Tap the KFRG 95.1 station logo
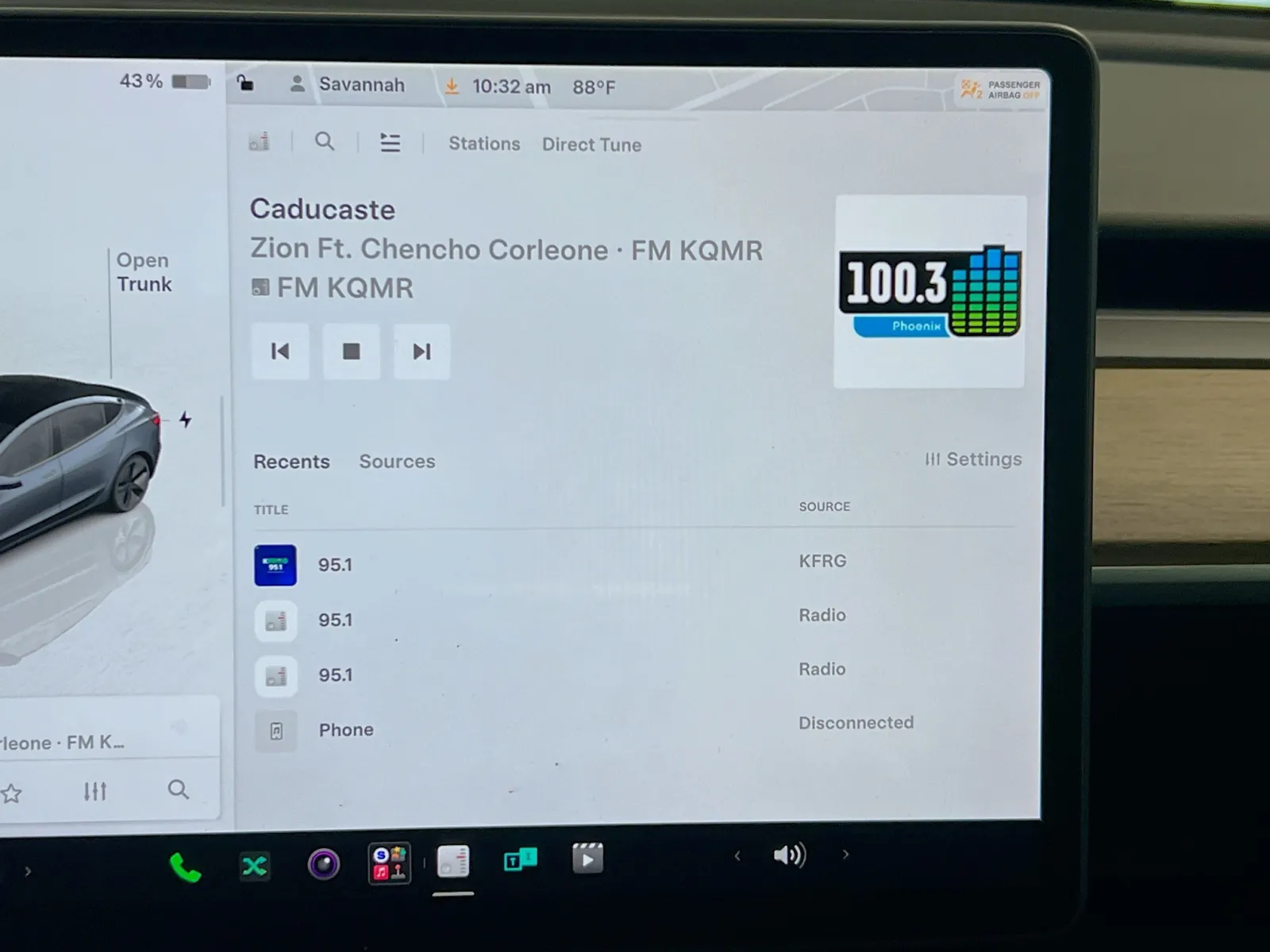 pyautogui.click(x=275, y=565)
